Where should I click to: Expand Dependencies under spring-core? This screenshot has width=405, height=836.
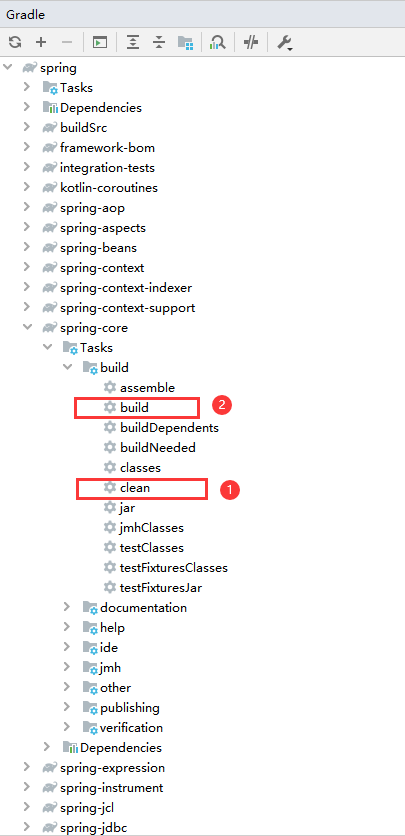tap(47, 747)
